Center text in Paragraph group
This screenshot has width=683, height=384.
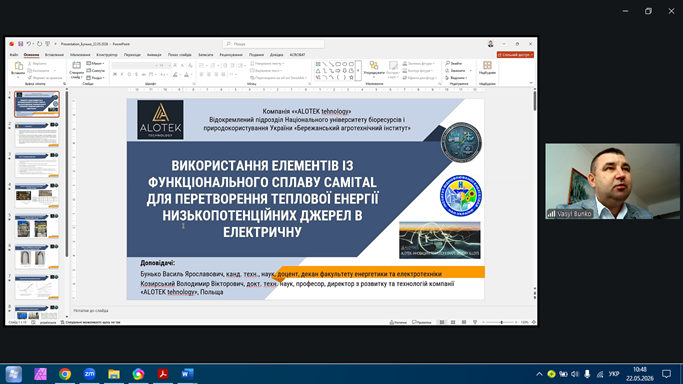[209, 74]
